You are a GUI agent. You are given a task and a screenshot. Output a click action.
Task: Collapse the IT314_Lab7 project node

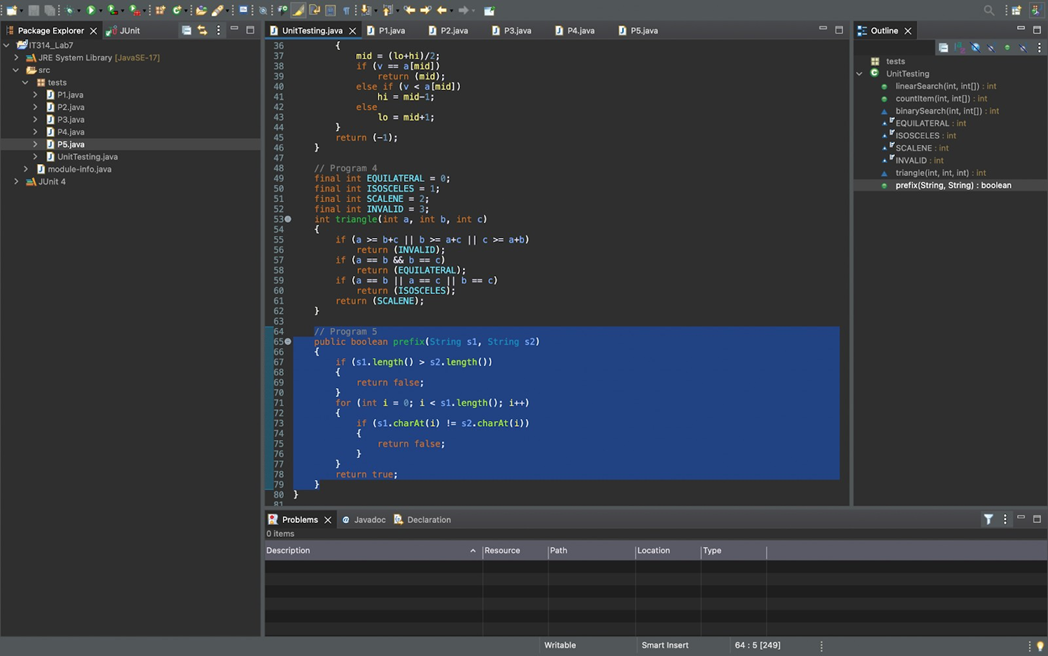pyautogui.click(x=7, y=45)
